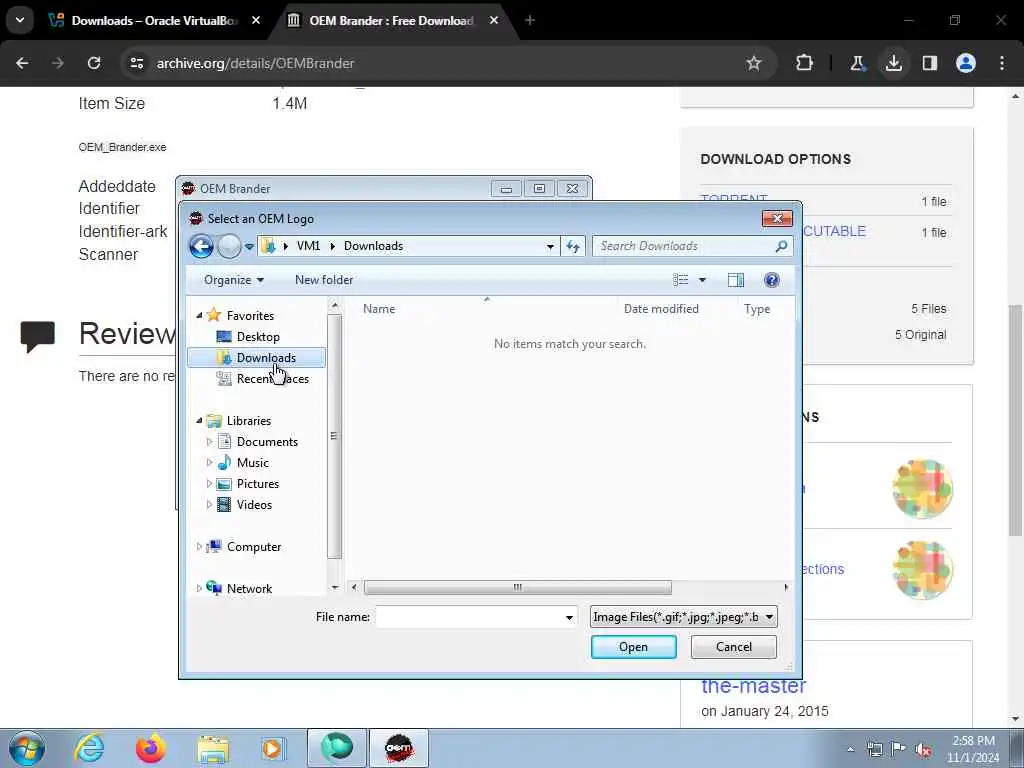
Task: Open the Organize menu
Action: 233,280
